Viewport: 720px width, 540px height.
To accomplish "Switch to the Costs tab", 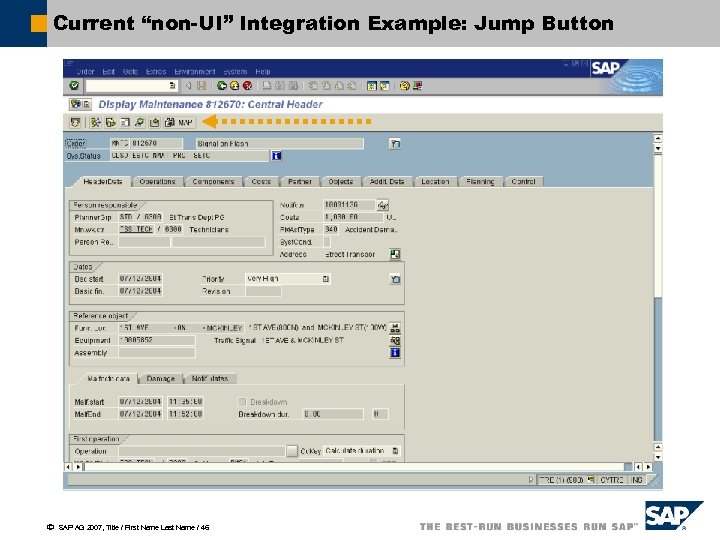I will pos(261,181).
